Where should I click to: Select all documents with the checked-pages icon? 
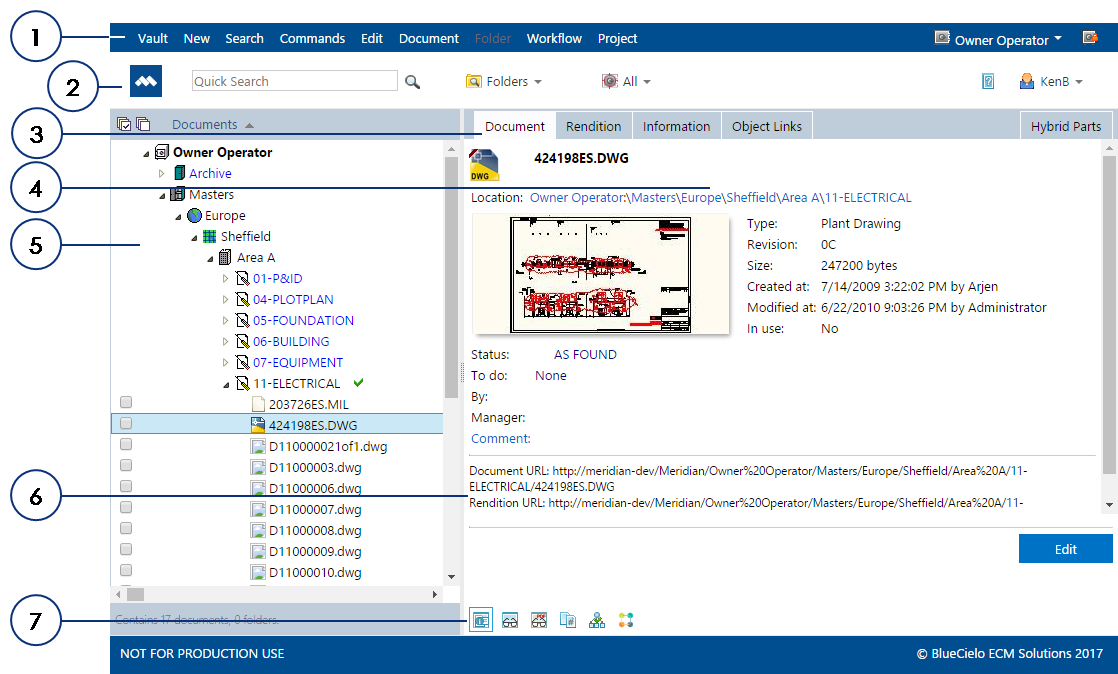(x=124, y=122)
